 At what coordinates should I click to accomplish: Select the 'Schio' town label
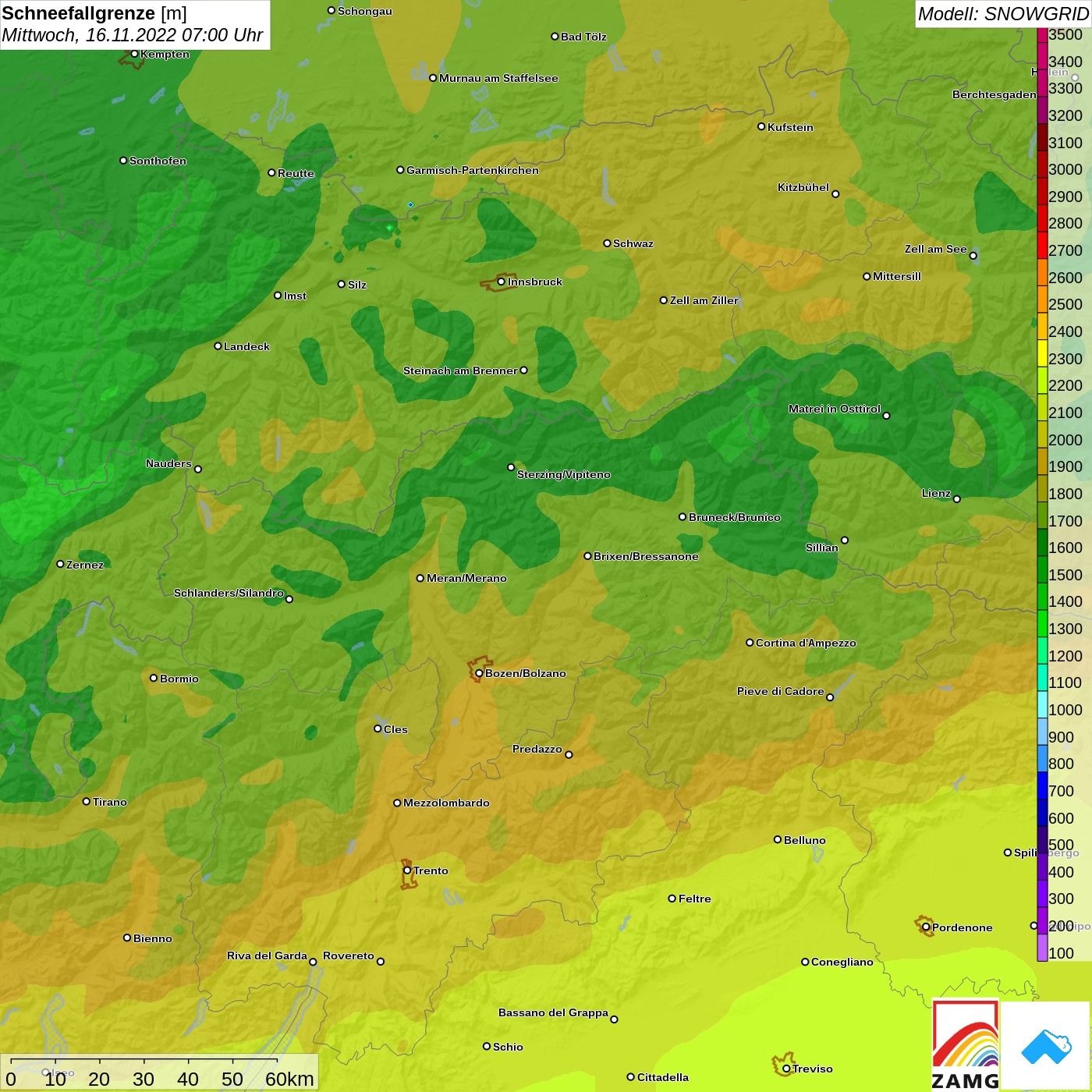pyautogui.click(x=508, y=1047)
